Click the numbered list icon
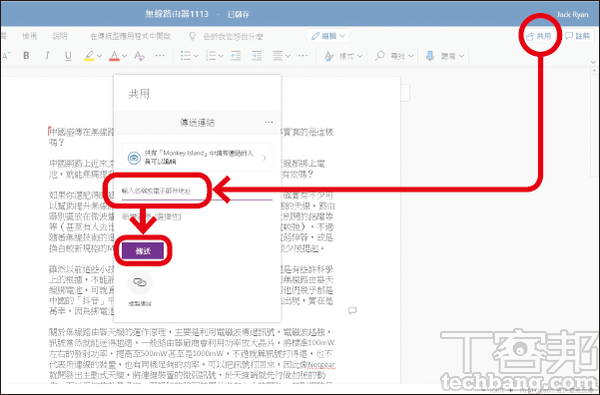This screenshot has height=395, width=600. pos(211,56)
